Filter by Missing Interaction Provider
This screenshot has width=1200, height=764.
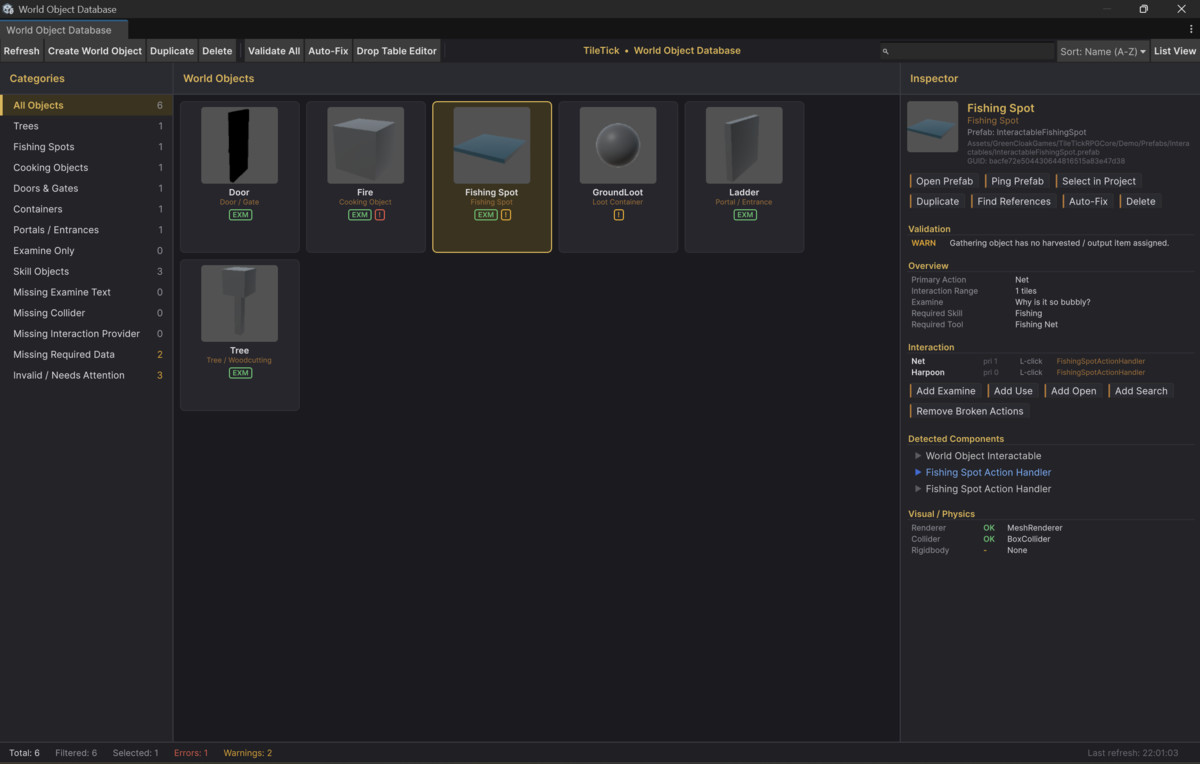tap(86, 334)
